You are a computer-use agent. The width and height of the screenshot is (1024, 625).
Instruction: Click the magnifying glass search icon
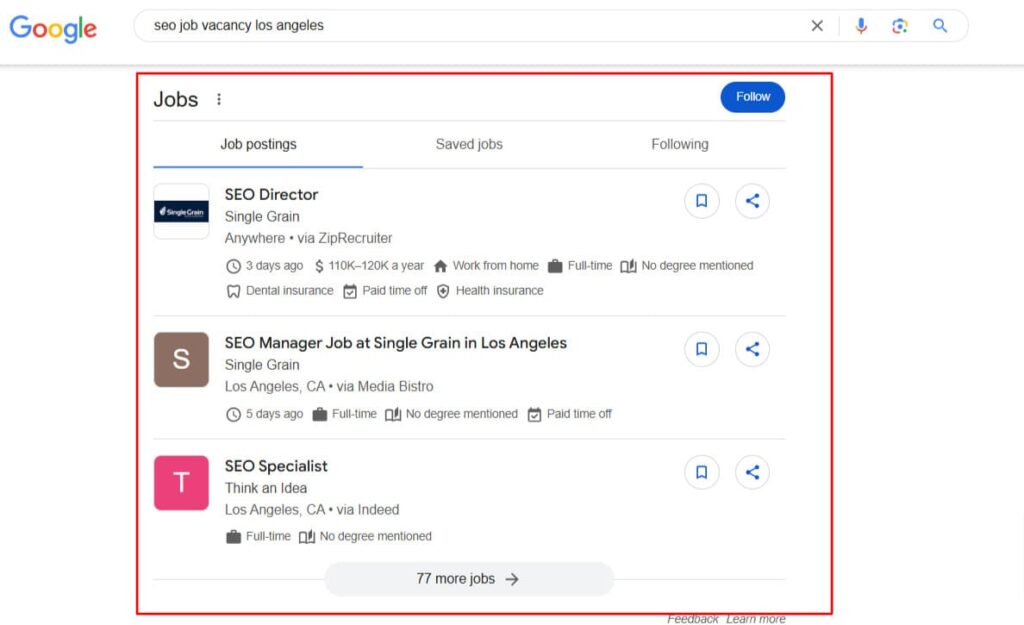pyautogui.click(x=940, y=25)
